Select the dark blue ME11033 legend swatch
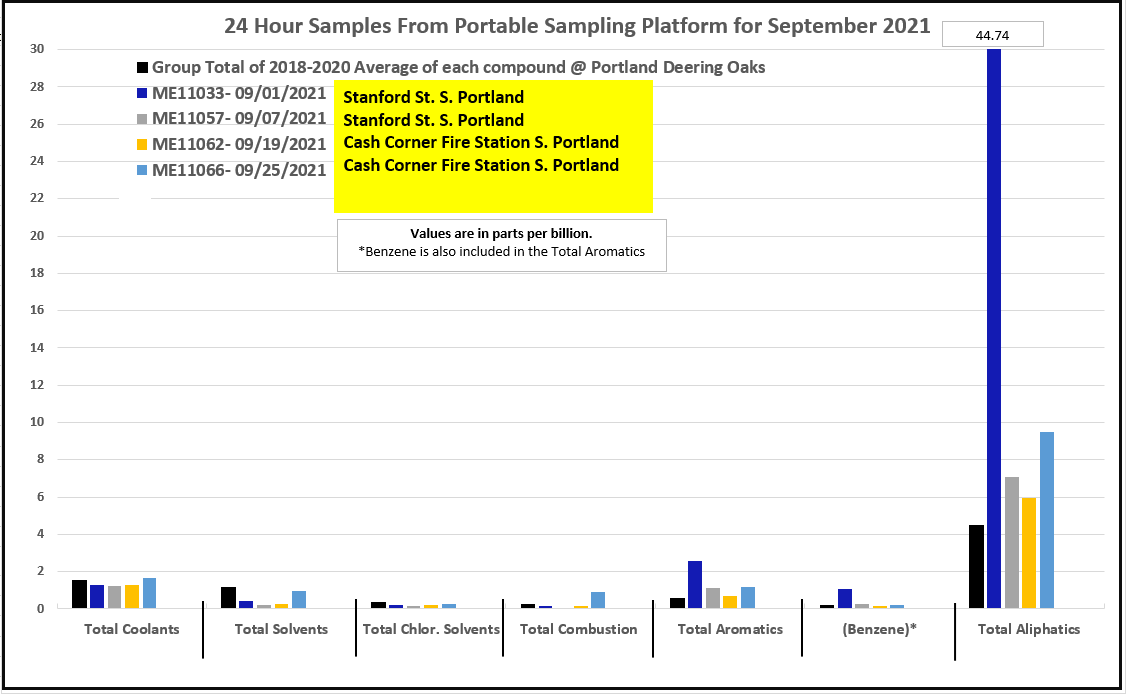Viewport: 1126px width, 694px height. tap(143, 94)
